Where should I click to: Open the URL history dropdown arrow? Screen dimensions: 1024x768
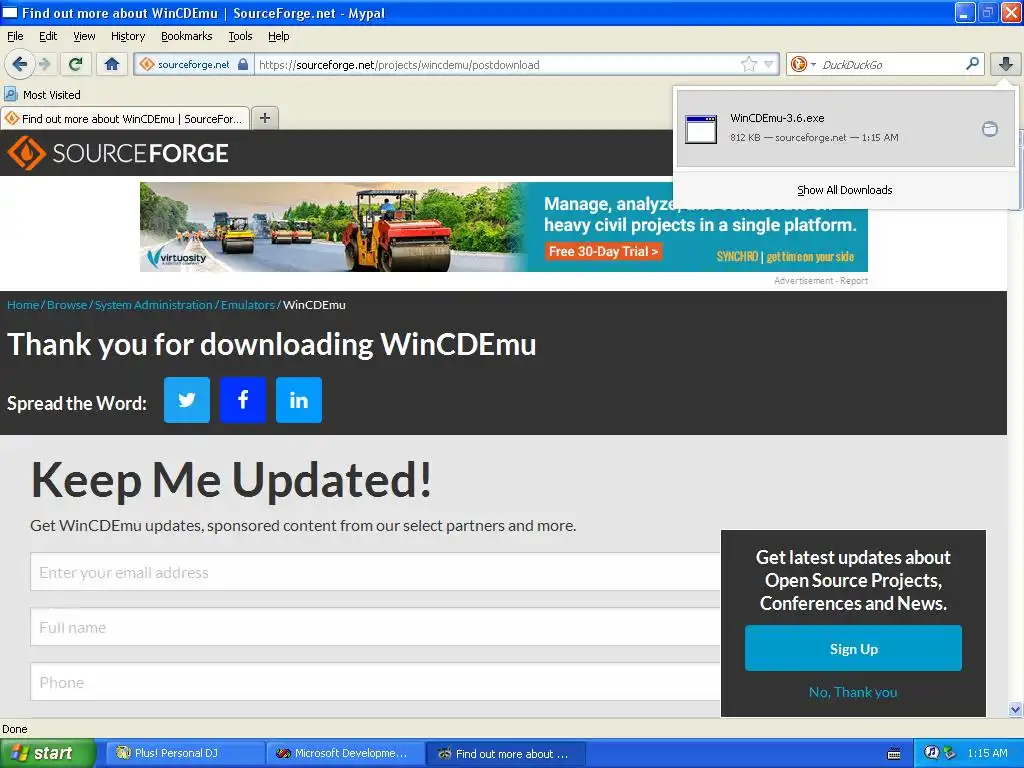coord(769,64)
